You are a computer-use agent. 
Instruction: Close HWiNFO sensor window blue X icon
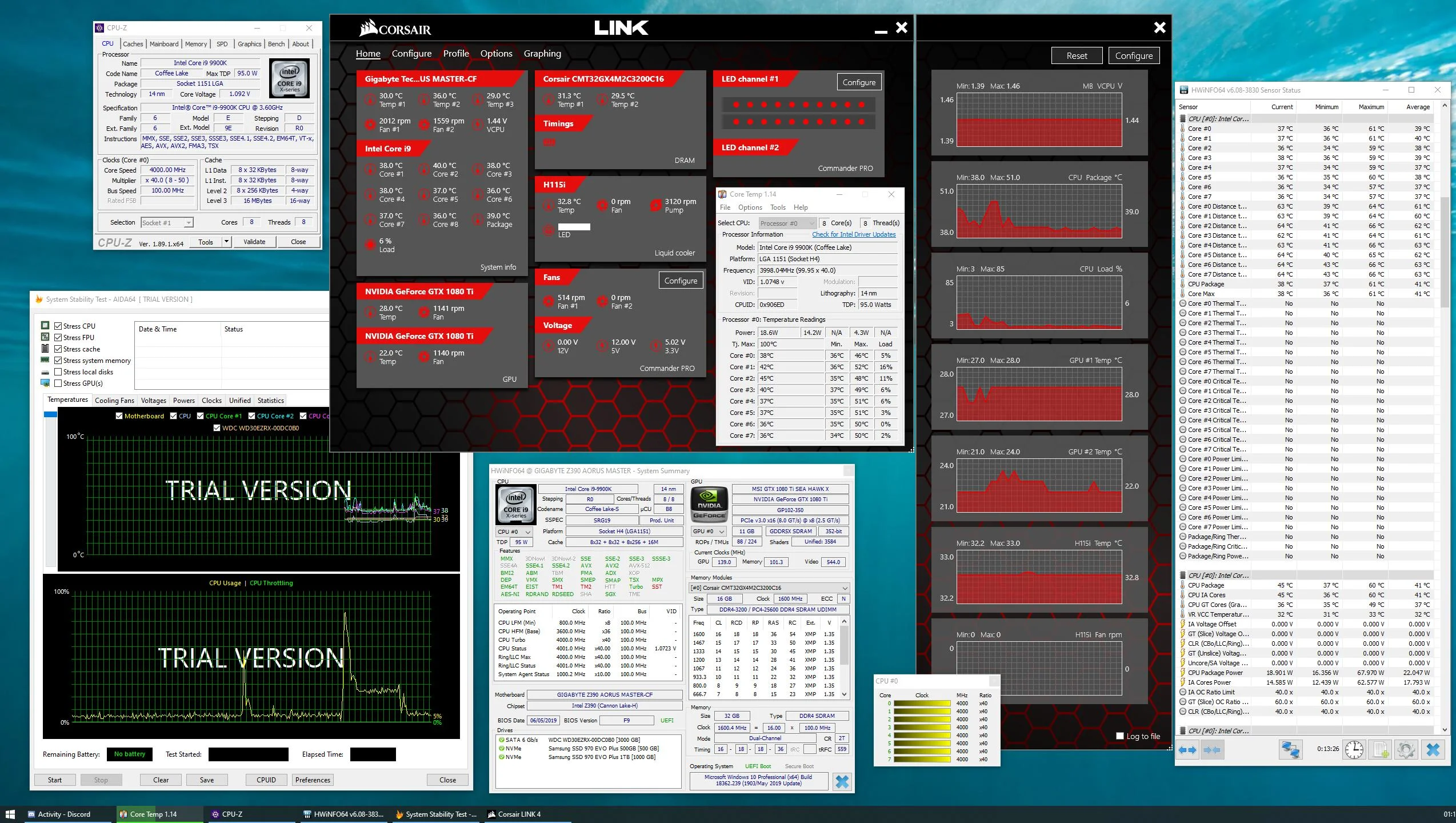(1433, 749)
